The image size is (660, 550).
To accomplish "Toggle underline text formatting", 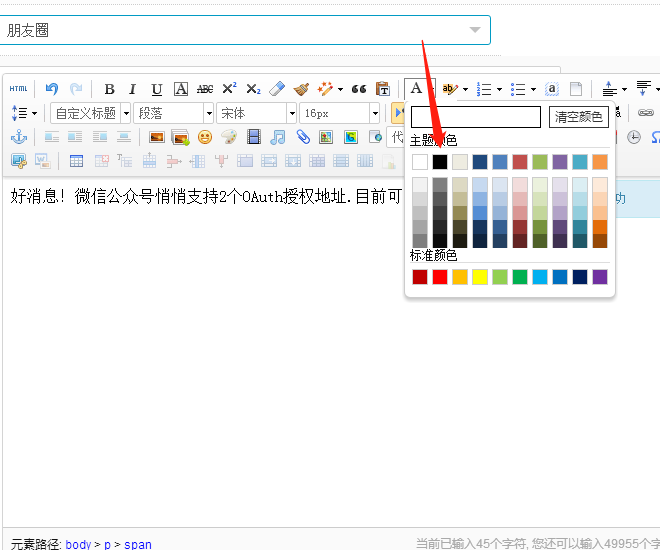I will tap(156, 89).
